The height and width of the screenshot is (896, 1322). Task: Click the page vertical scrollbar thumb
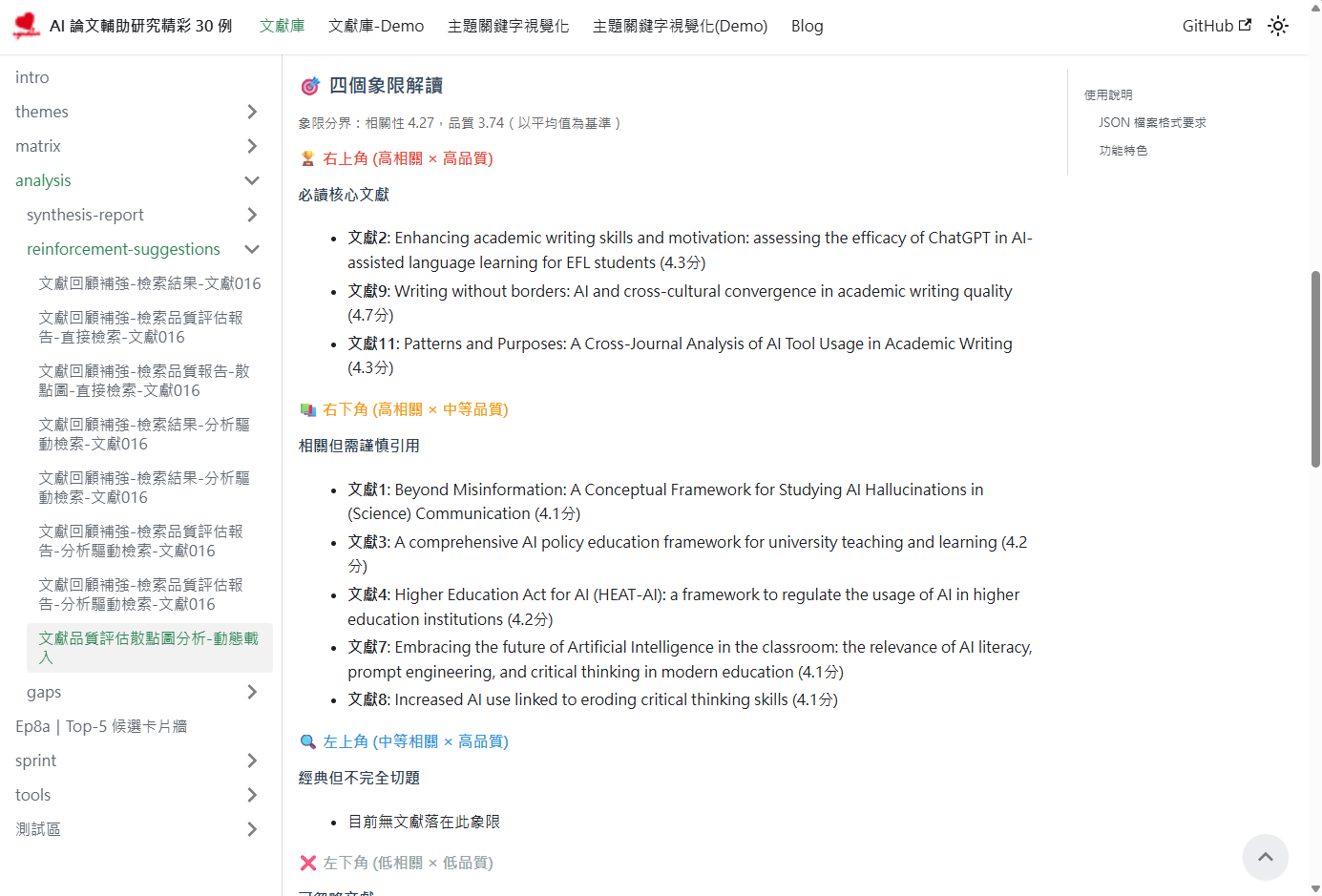pyautogui.click(x=1315, y=368)
